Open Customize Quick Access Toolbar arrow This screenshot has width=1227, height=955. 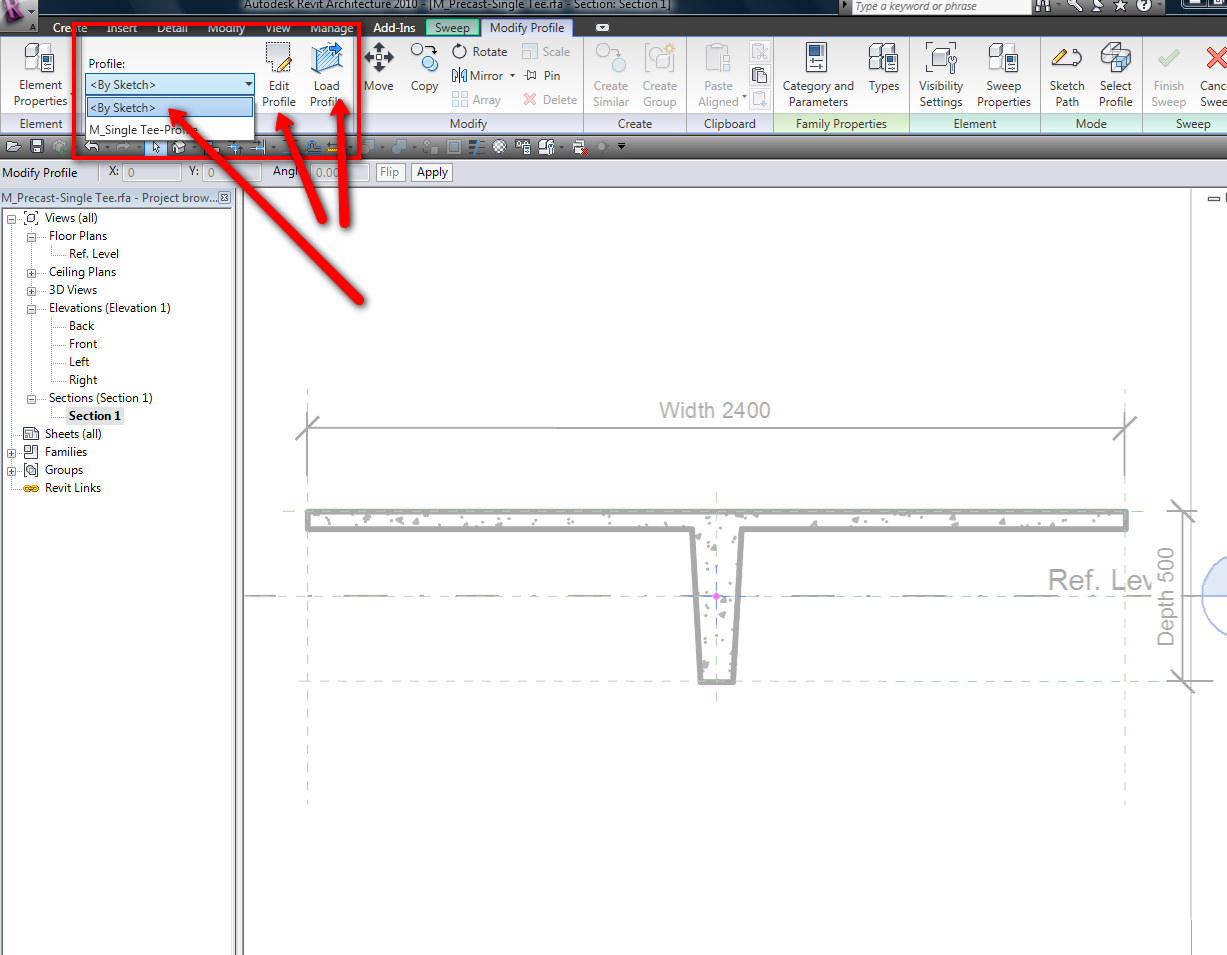pyautogui.click(x=621, y=146)
